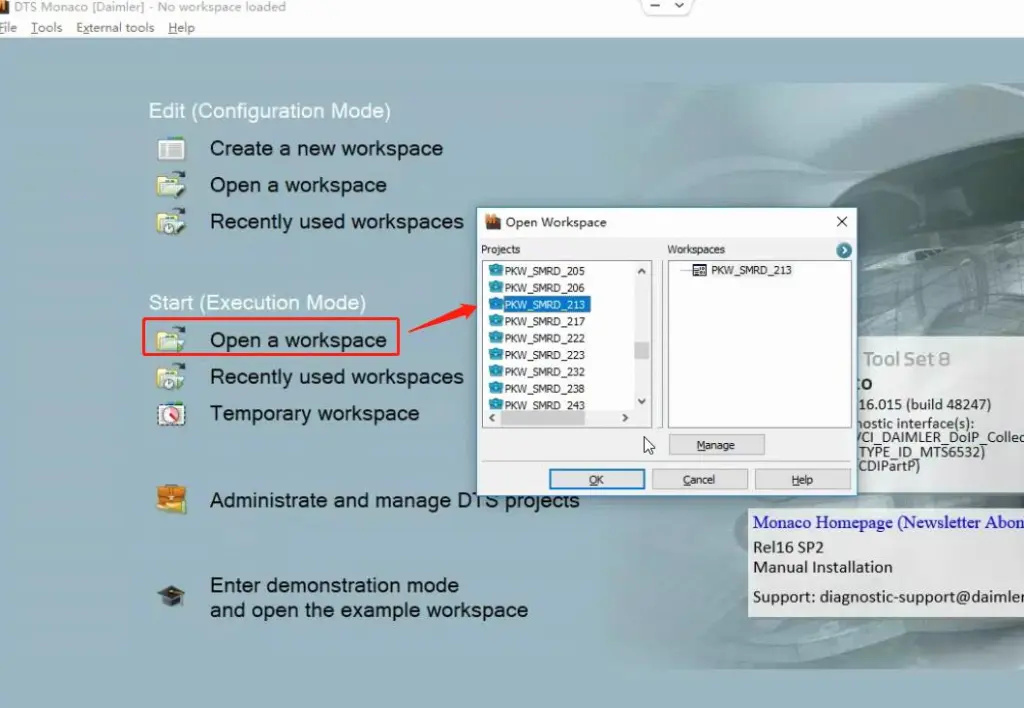The height and width of the screenshot is (708, 1024).
Task: Click the folder icon for Open a workspace under Edit
Action: pos(171,185)
